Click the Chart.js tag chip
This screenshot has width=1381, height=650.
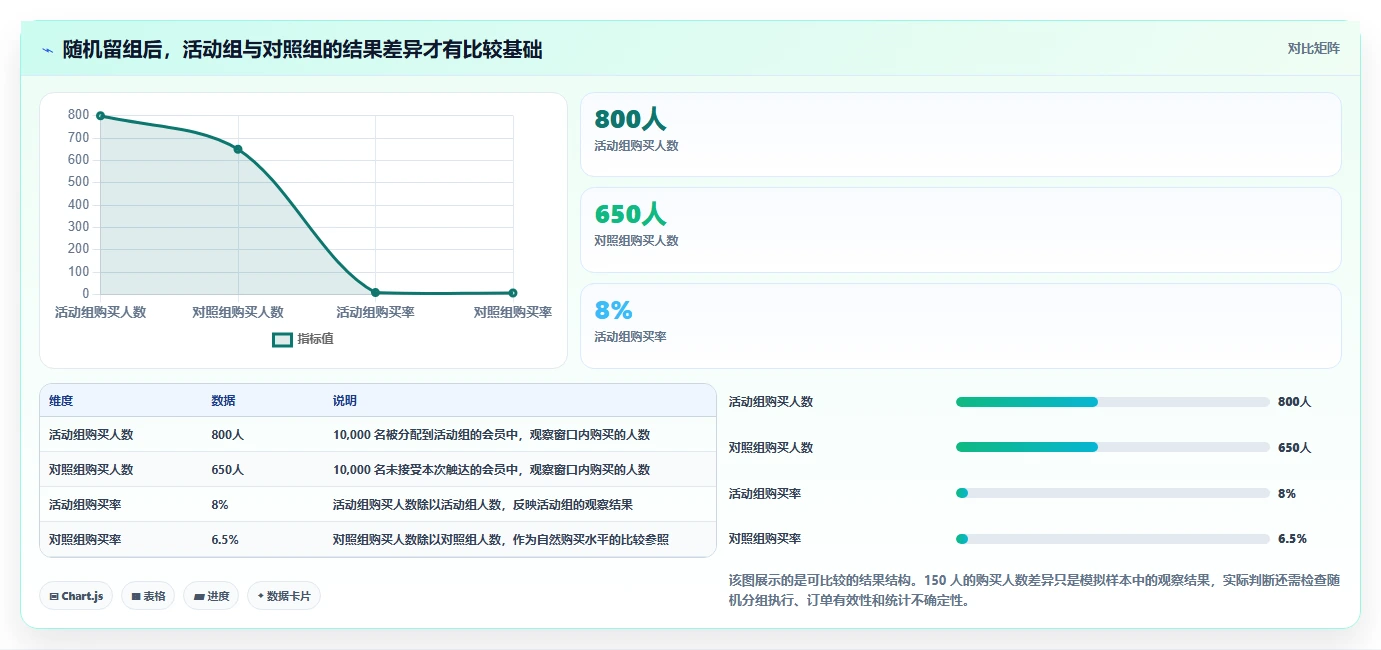click(x=76, y=596)
